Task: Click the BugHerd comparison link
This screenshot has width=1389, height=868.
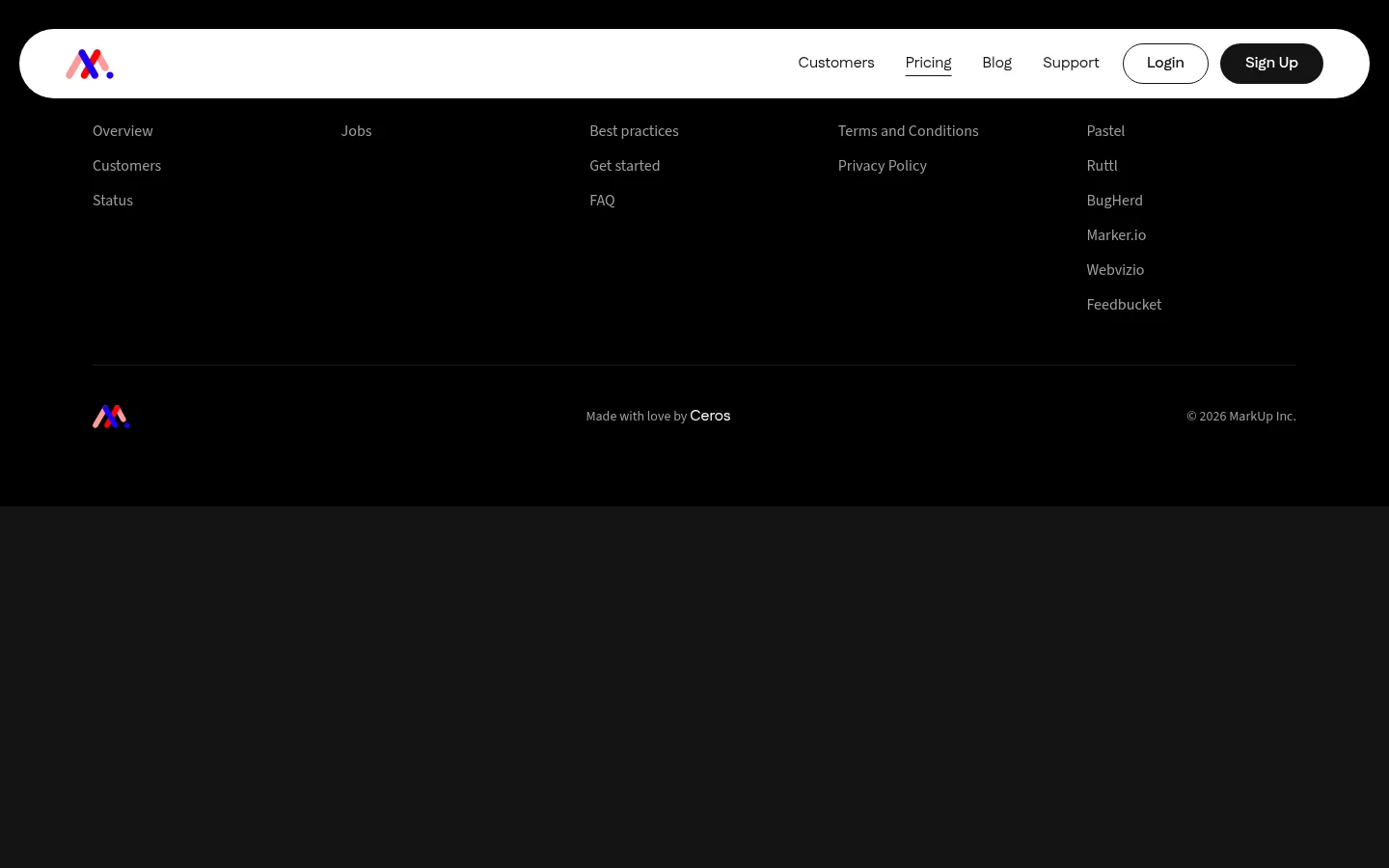Action: (x=1114, y=201)
